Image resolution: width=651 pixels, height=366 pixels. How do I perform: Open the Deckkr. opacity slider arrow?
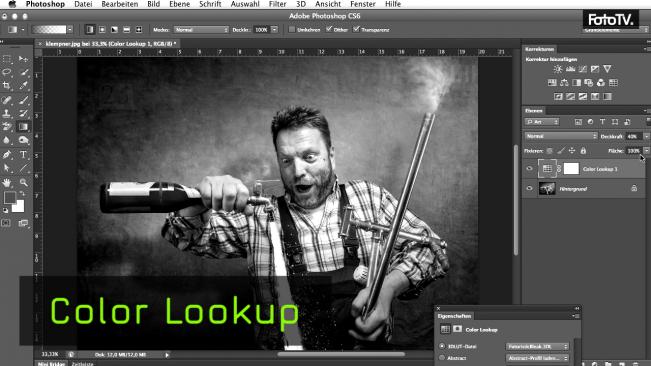pos(274,29)
